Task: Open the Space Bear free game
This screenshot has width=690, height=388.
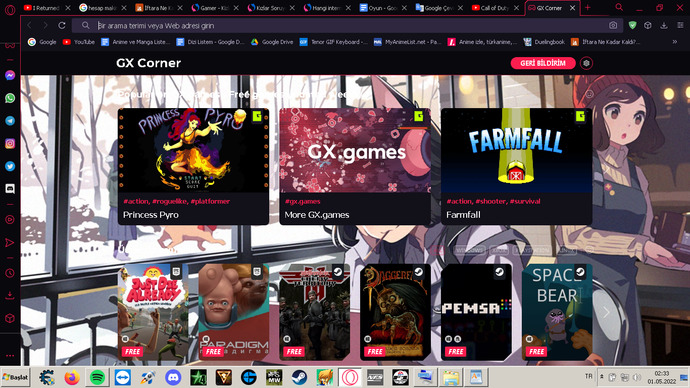Action: point(557,312)
